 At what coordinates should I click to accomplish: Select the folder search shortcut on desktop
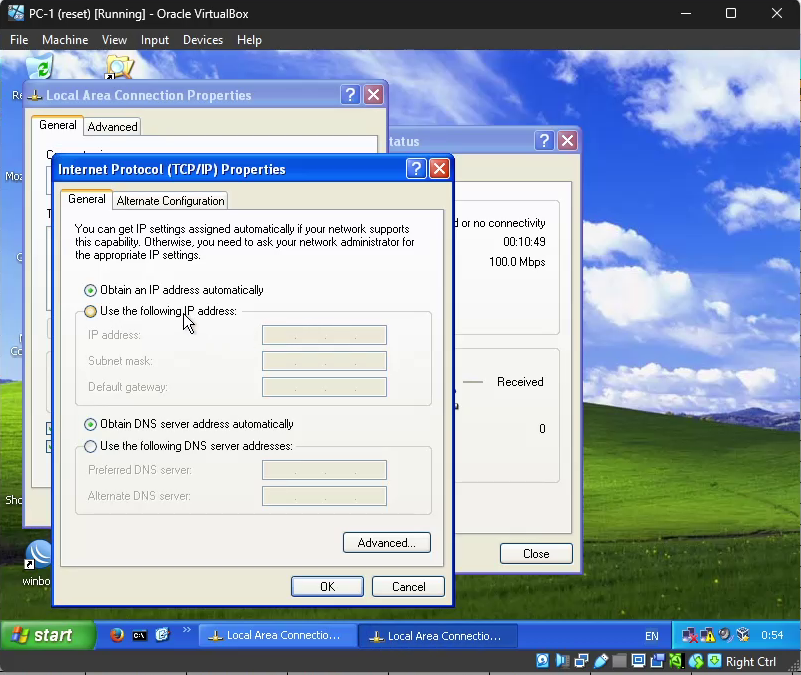(x=119, y=67)
